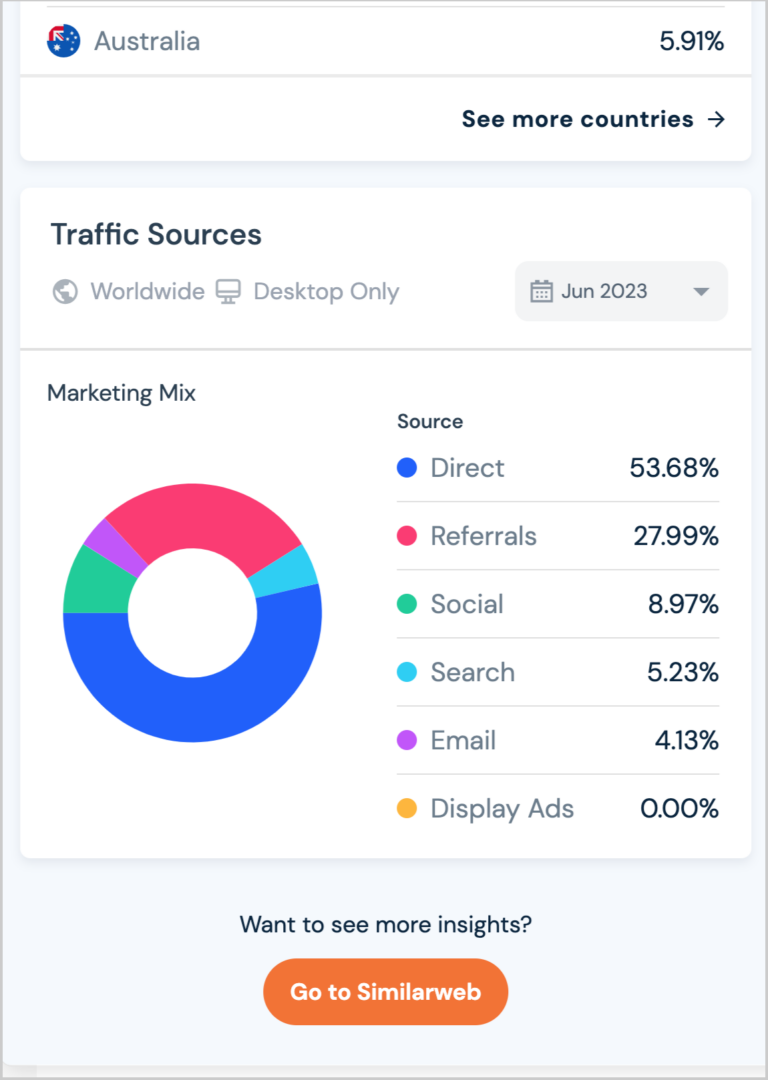Click the purple Email segment of the donut chart
Viewport: 768px width, 1080px height.
[x=114, y=546]
